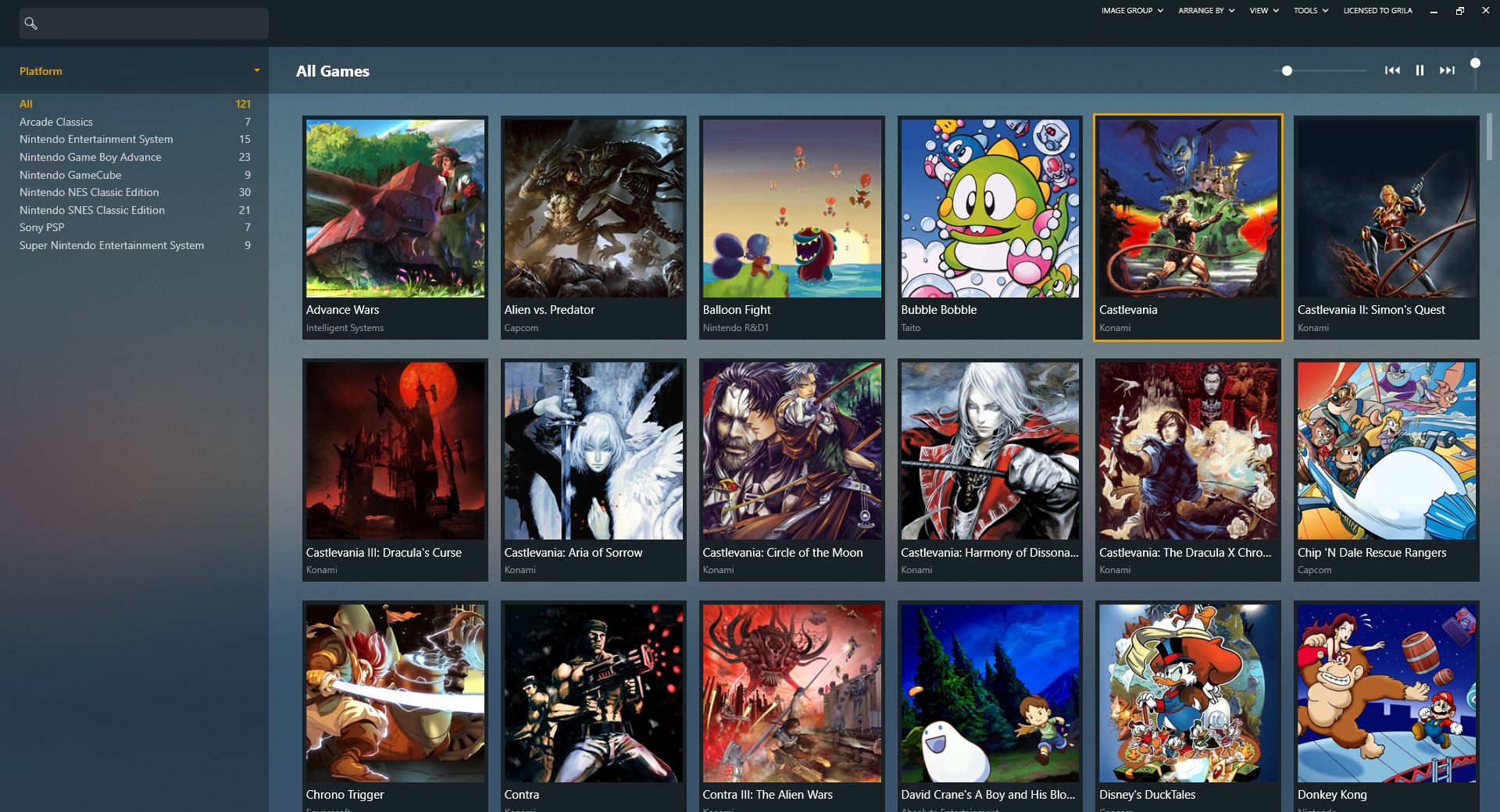This screenshot has width=1500, height=812.
Task: Open the Tools menu
Action: [x=1310, y=11]
